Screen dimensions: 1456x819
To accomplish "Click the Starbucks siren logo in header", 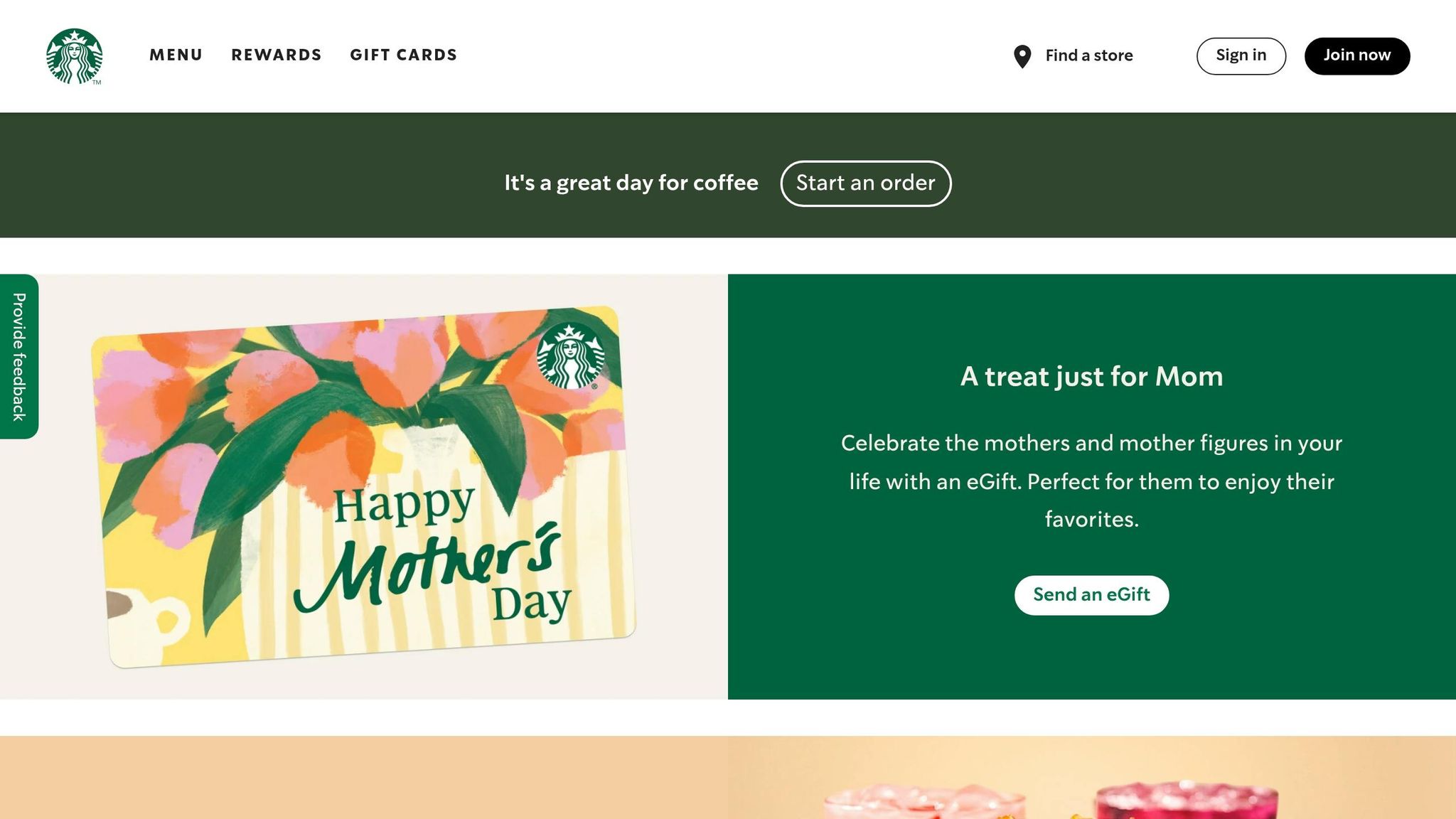I will point(74,56).
